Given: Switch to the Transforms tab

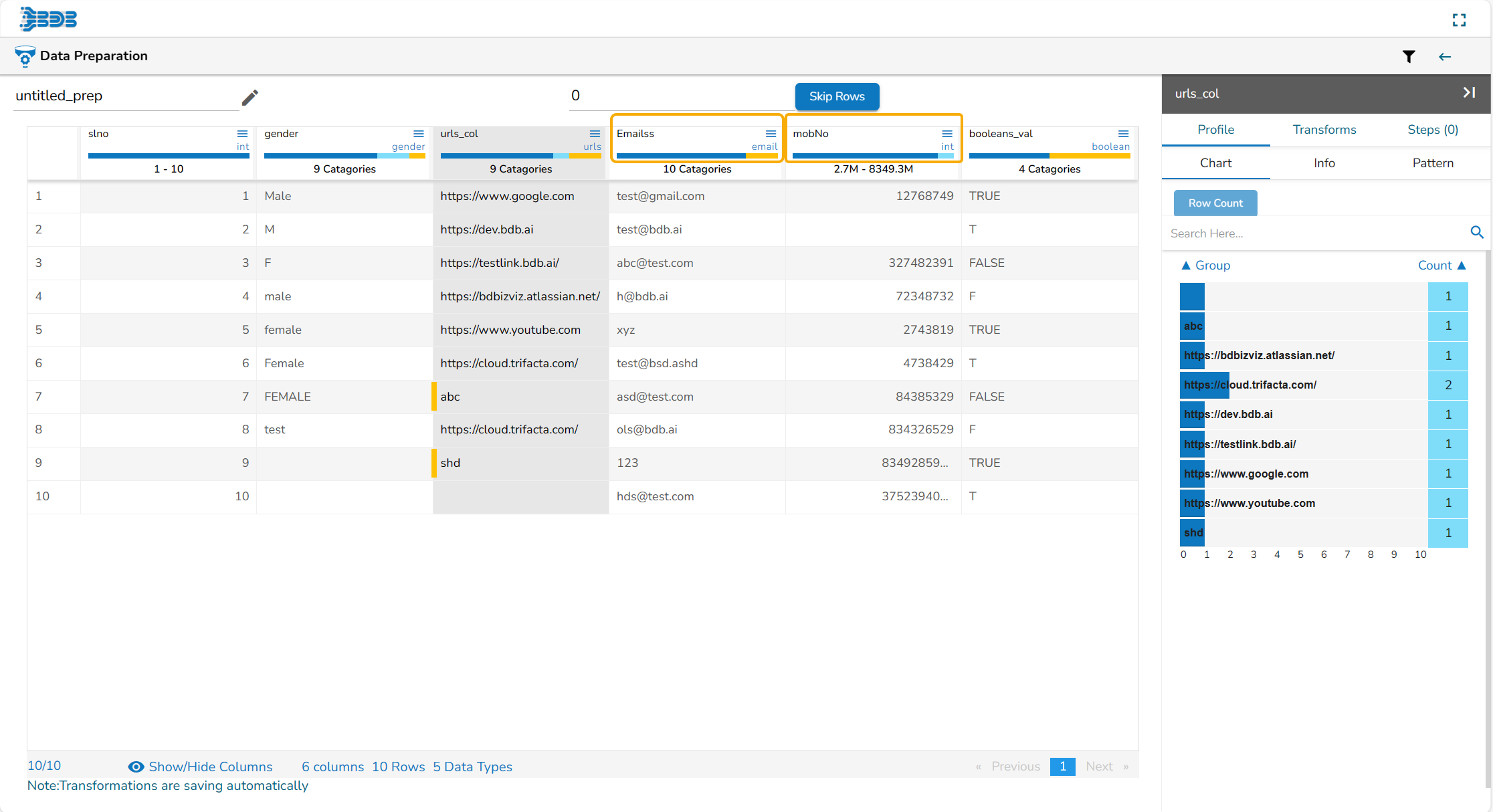Looking at the screenshot, I should (1324, 130).
